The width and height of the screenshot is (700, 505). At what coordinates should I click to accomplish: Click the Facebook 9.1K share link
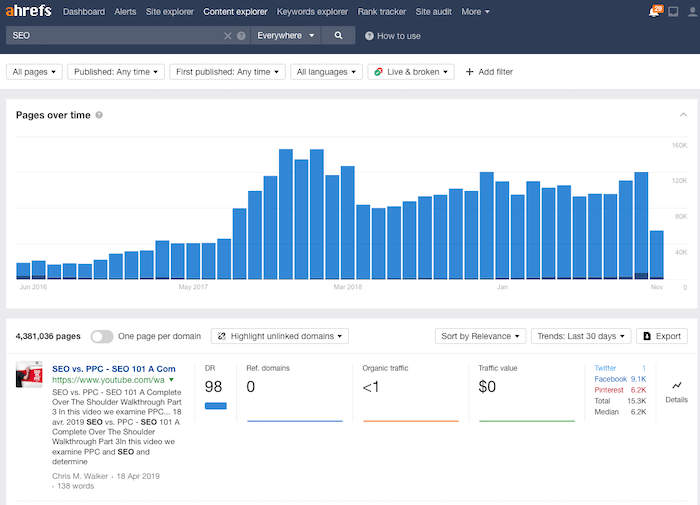[x=620, y=379]
